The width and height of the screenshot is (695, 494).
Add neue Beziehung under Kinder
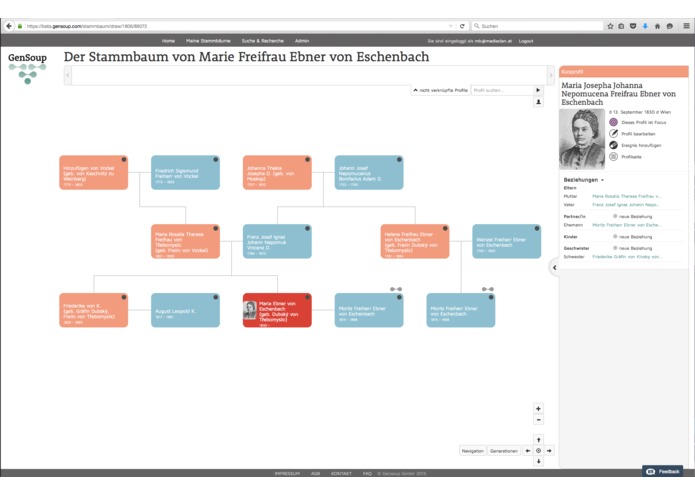633,237
